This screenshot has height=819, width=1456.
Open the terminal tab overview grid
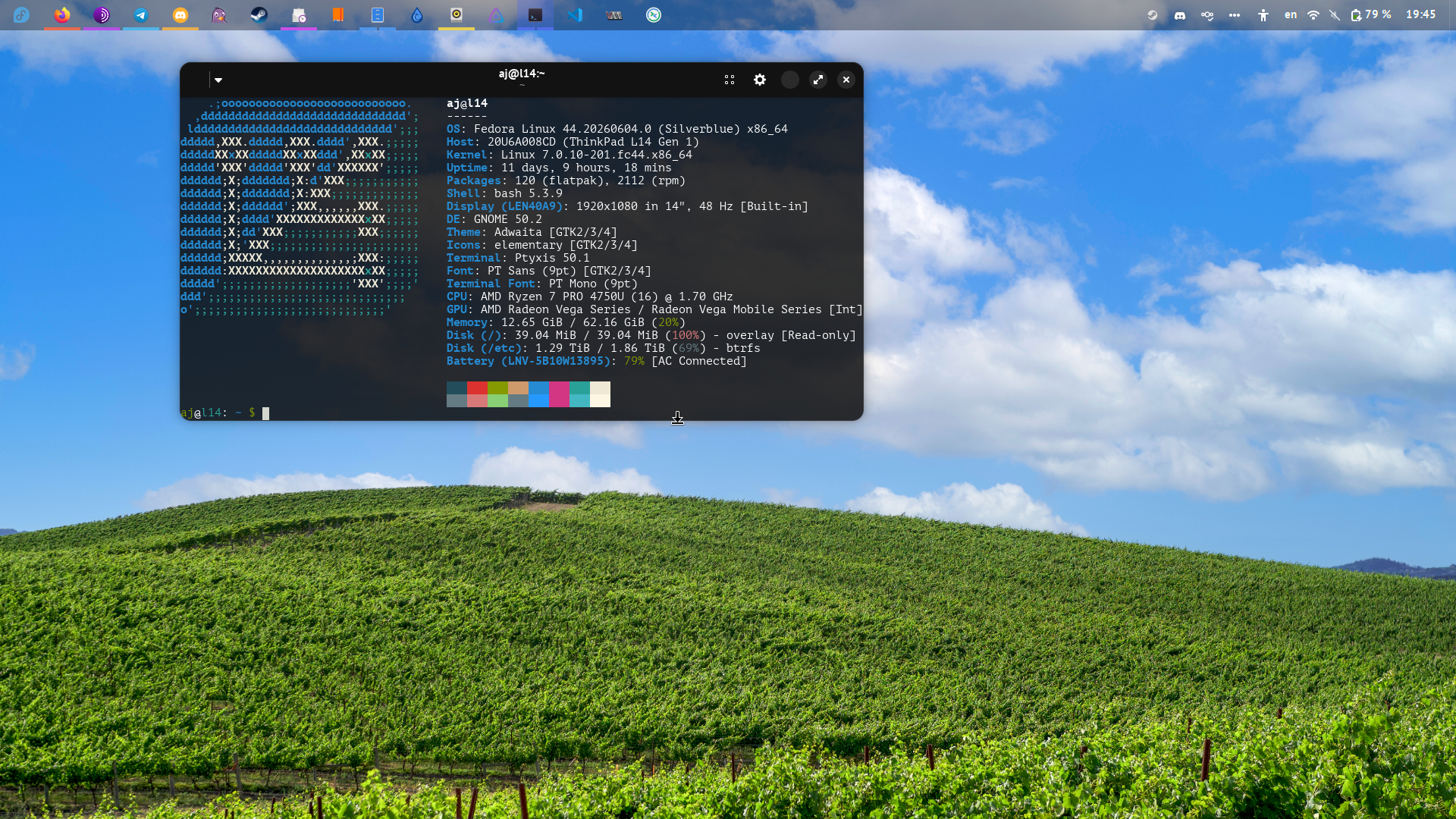coord(730,80)
